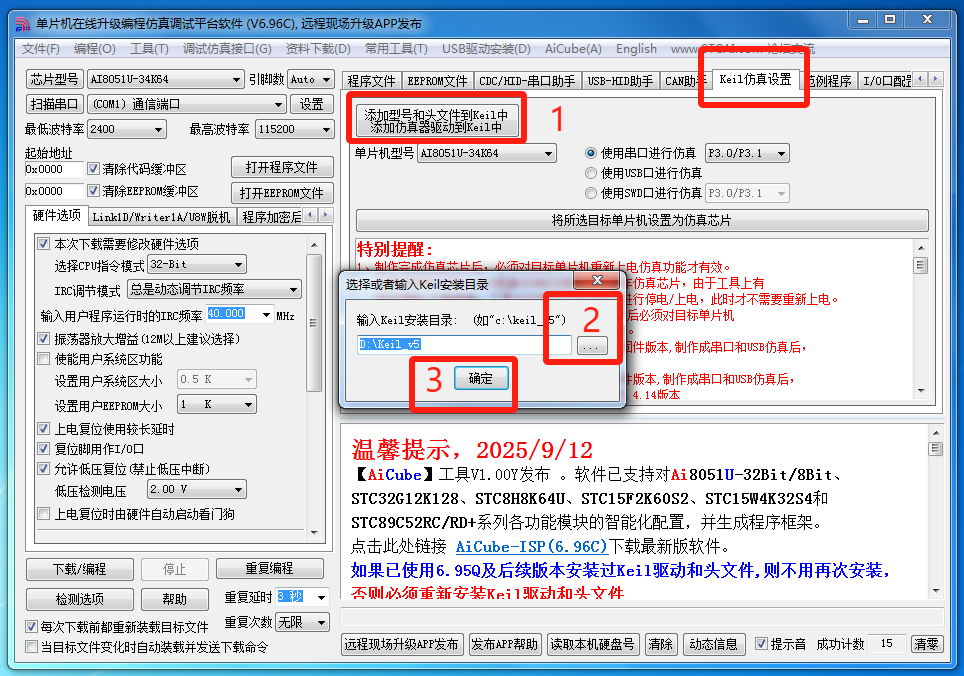
Task: Click 确定 to confirm Keil directory
Action: 481,378
